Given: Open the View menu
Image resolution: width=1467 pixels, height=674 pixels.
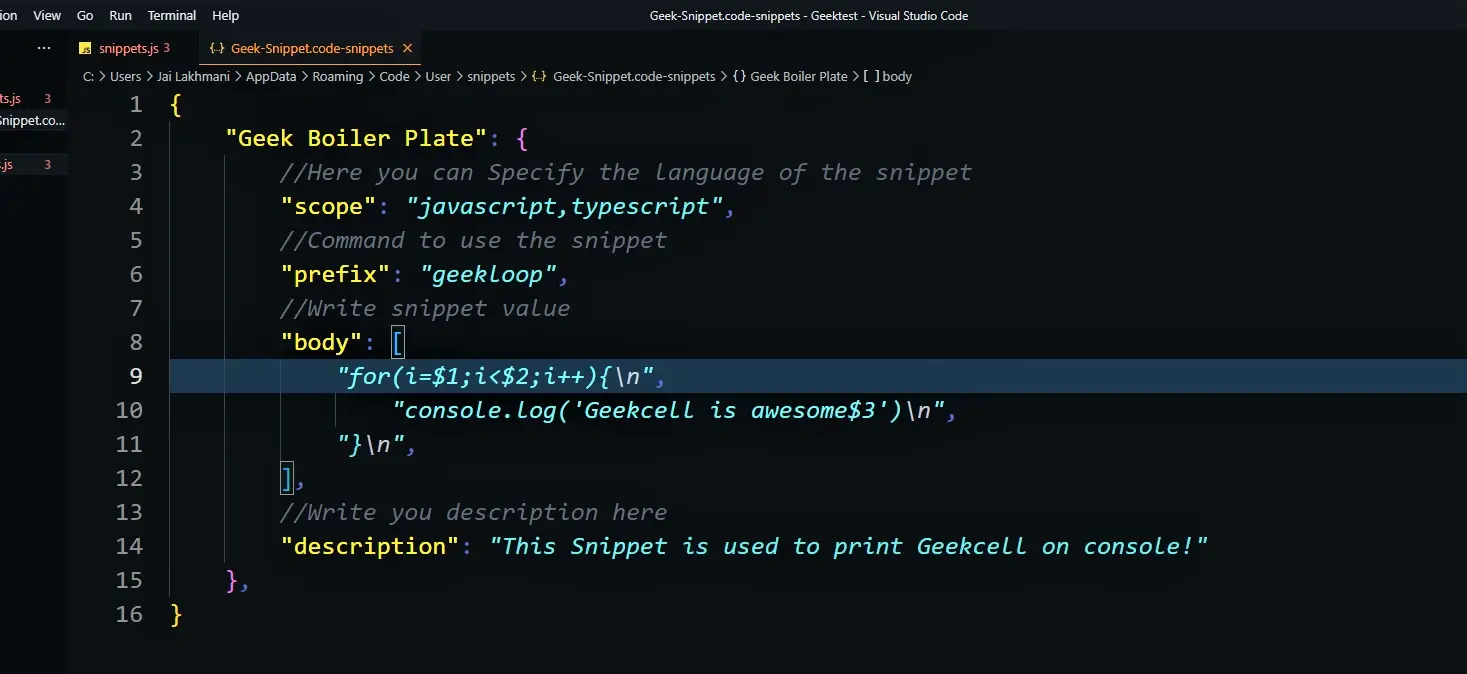Looking at the screenshot, I should coord(47,15).
